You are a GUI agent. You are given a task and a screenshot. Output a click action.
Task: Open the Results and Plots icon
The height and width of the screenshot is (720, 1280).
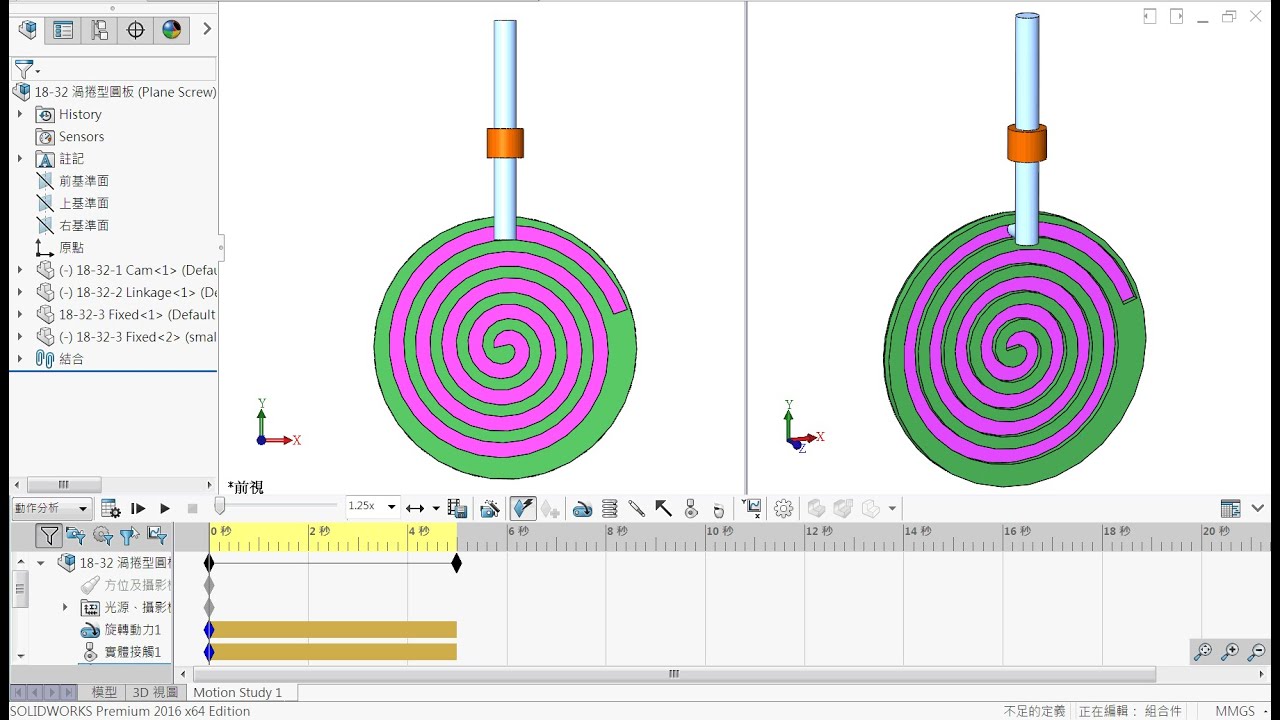pos(753,508)
